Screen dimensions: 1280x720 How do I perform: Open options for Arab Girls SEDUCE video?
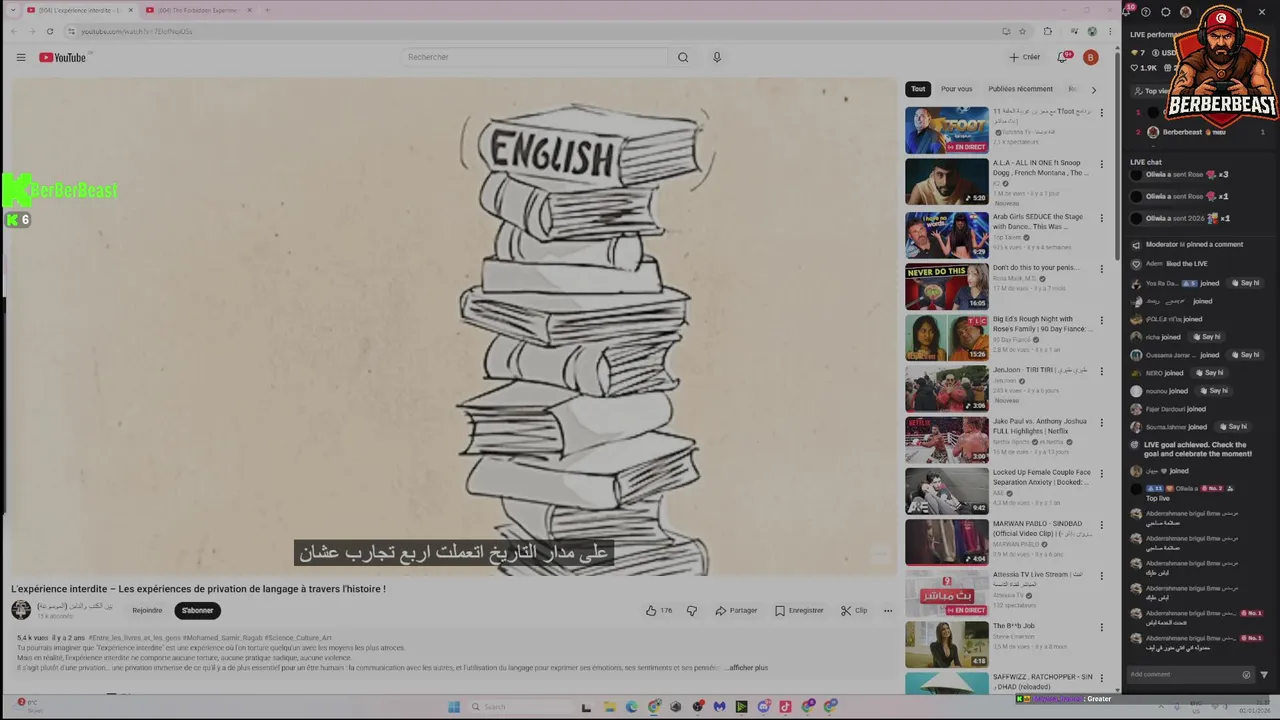(x=1102, y=217)
